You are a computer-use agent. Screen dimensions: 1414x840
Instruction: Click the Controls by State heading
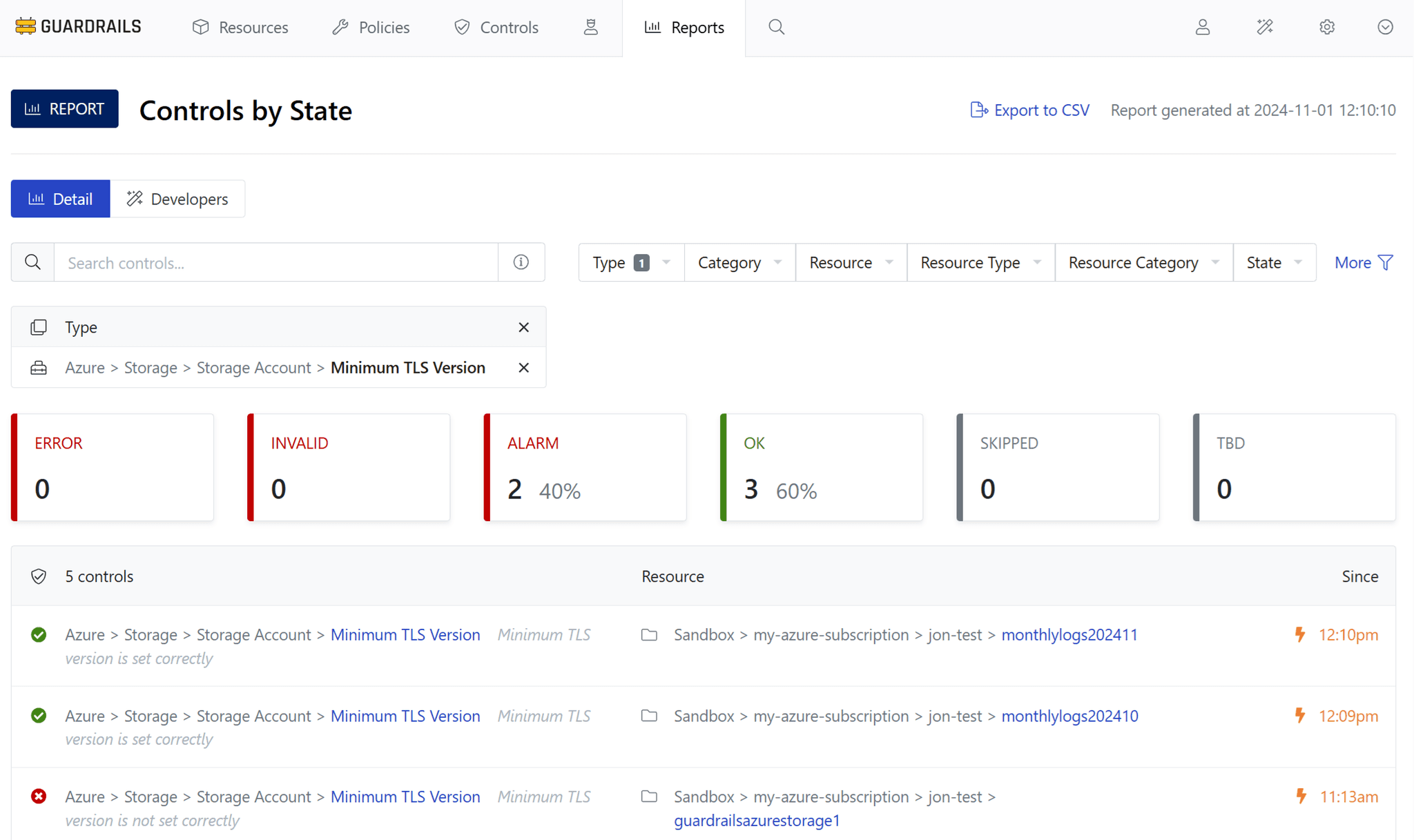pos(246,110)
